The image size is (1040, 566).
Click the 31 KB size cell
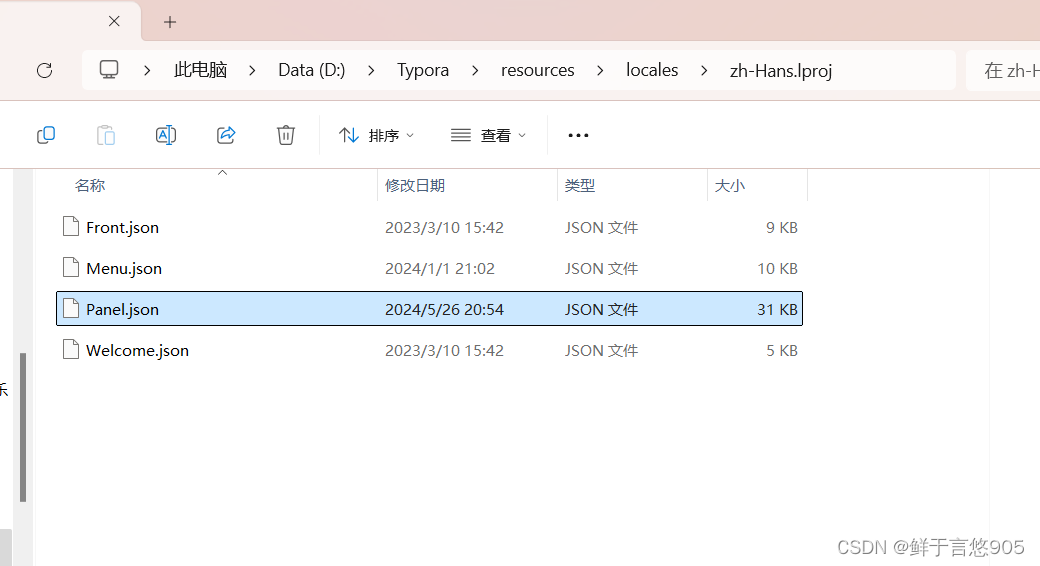[777, 309]
